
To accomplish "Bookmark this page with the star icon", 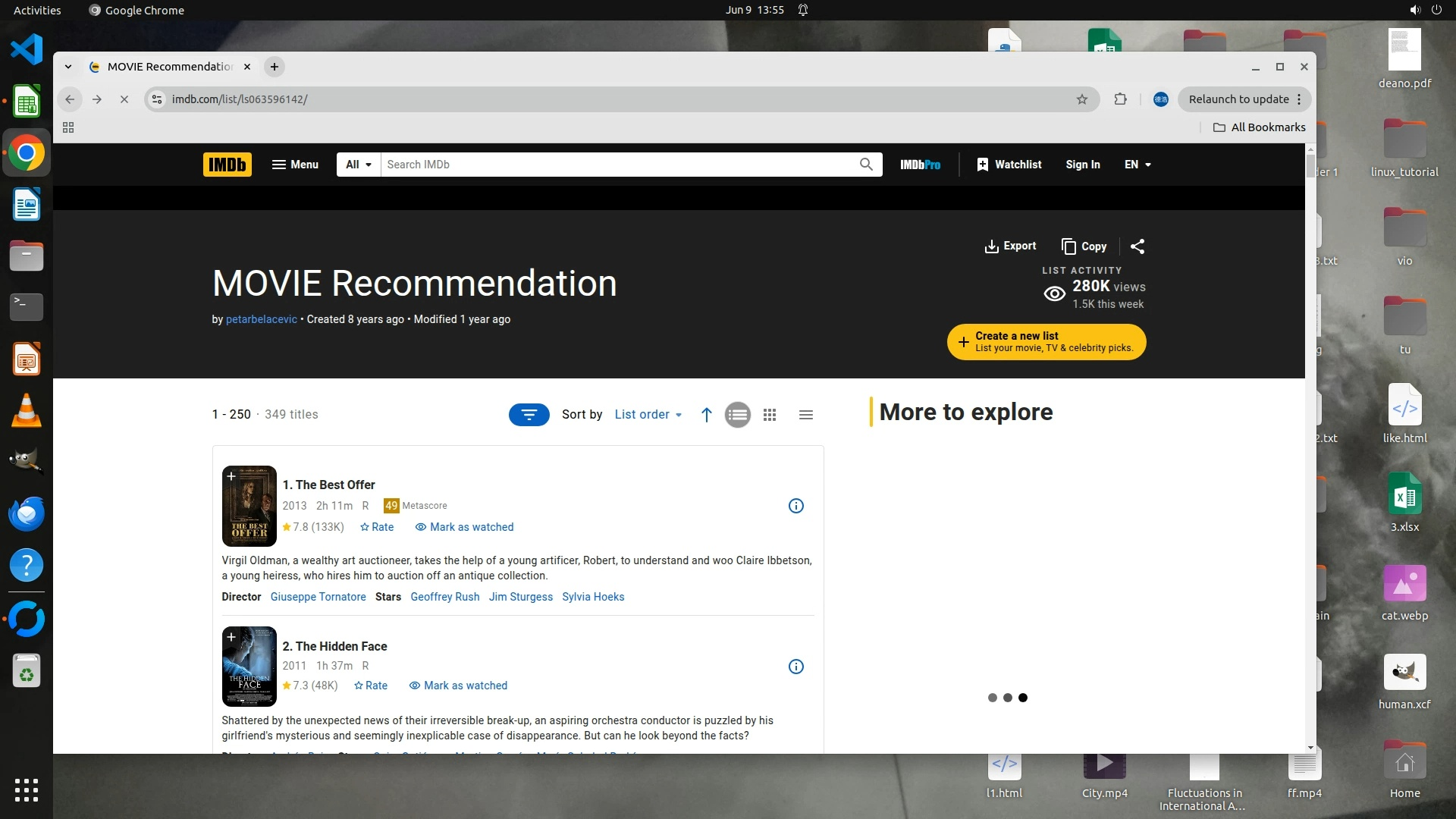I will point(1082,99).
